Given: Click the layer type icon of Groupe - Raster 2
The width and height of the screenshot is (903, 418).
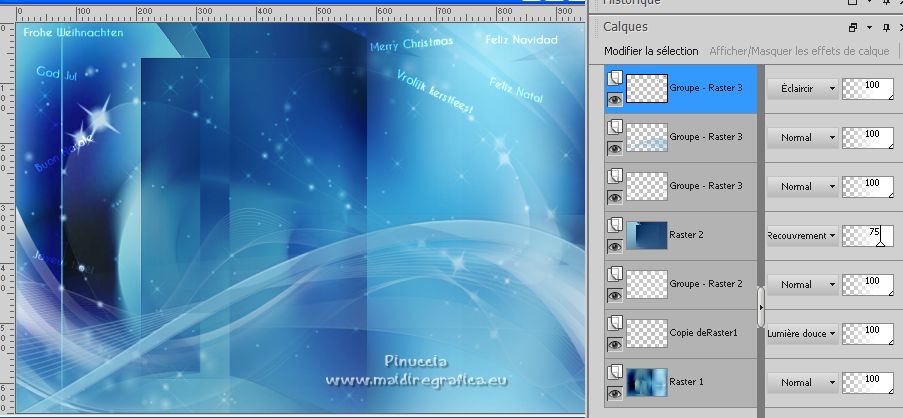Looking at the screenshot, I should point(615,273).
